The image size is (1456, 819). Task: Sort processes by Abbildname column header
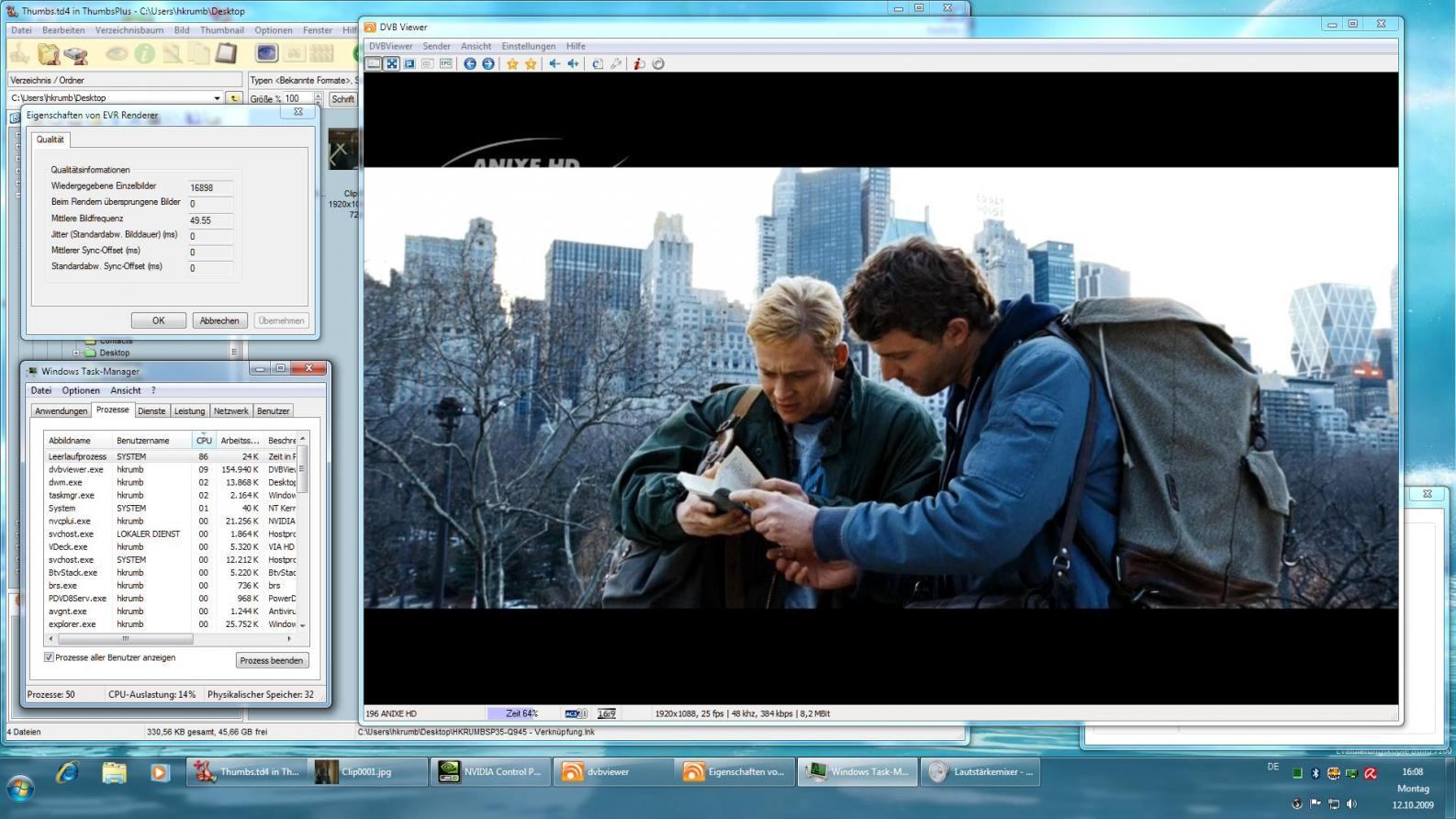(x=79, y=441)
